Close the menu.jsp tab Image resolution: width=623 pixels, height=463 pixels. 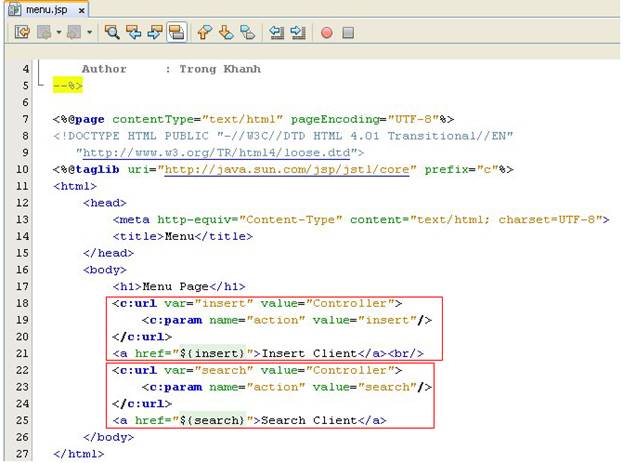(x=81, y=11)
